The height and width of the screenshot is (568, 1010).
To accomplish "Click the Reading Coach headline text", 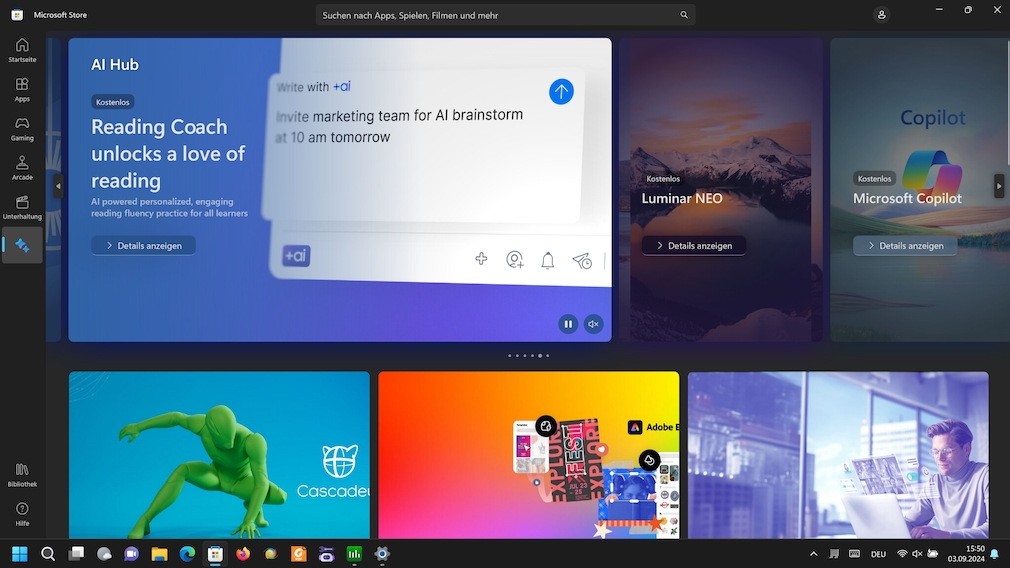I will (x=168, y=153).
